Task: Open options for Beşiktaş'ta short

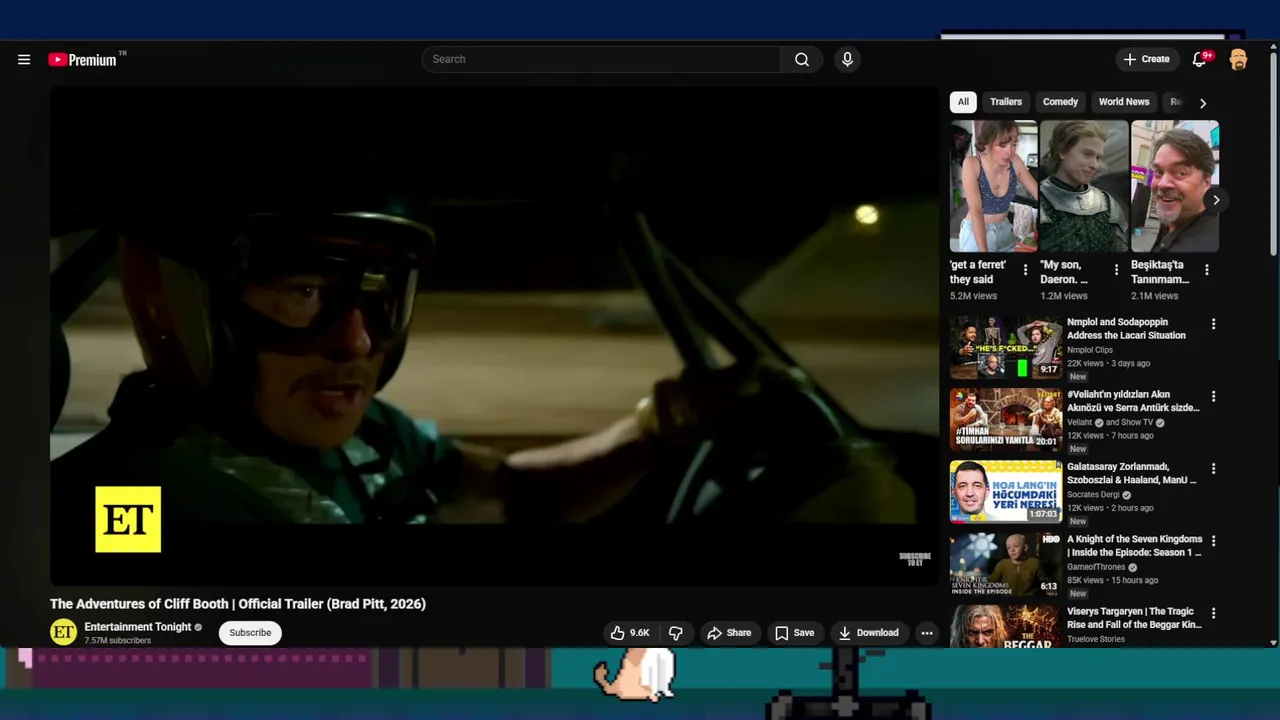Action: click(1207, 270)
